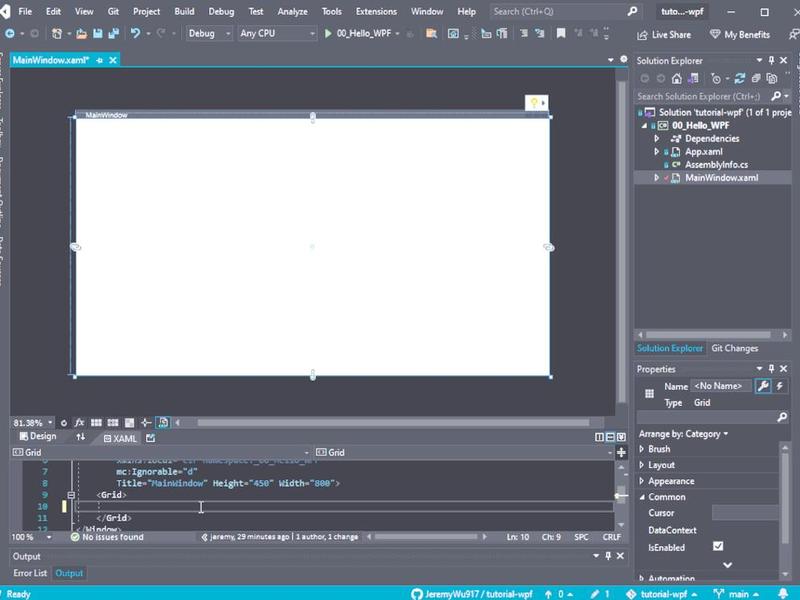Open the Any CPU platform dropdown

[x=277, y=34]
